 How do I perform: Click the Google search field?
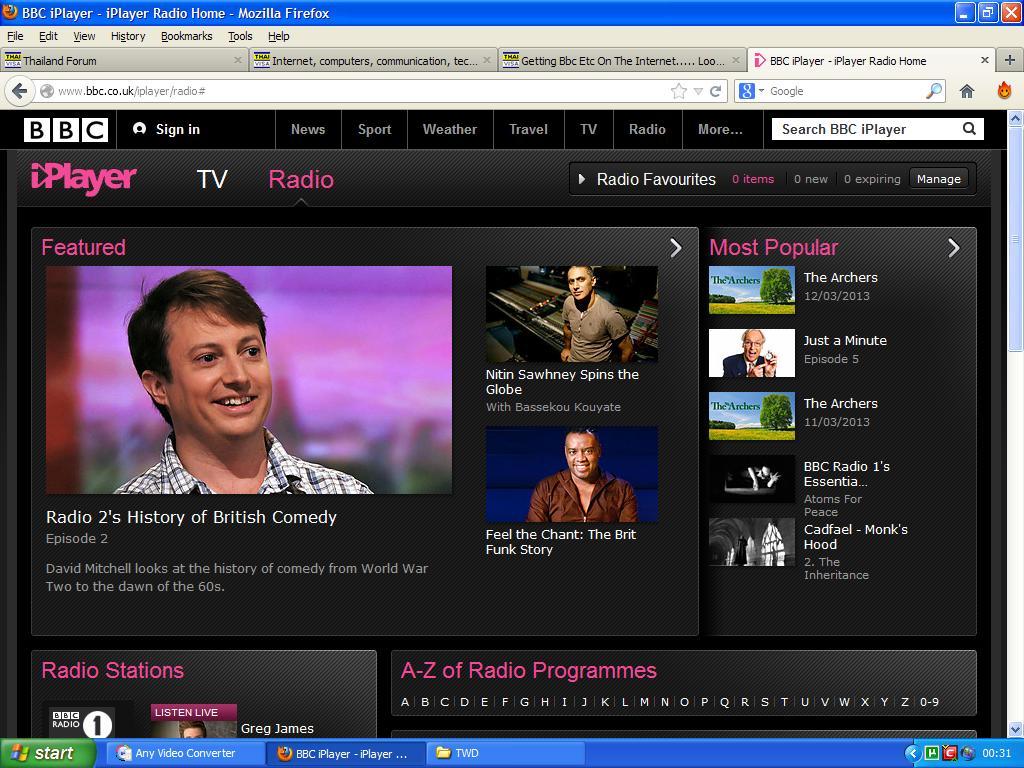pyautogui.click(x=846, y=91)
